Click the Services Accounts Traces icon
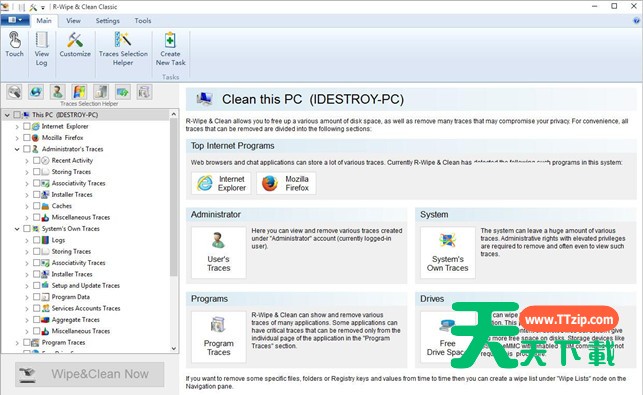Image resolution: width=643 pixels, height=395 pixels. pos(46,308)
